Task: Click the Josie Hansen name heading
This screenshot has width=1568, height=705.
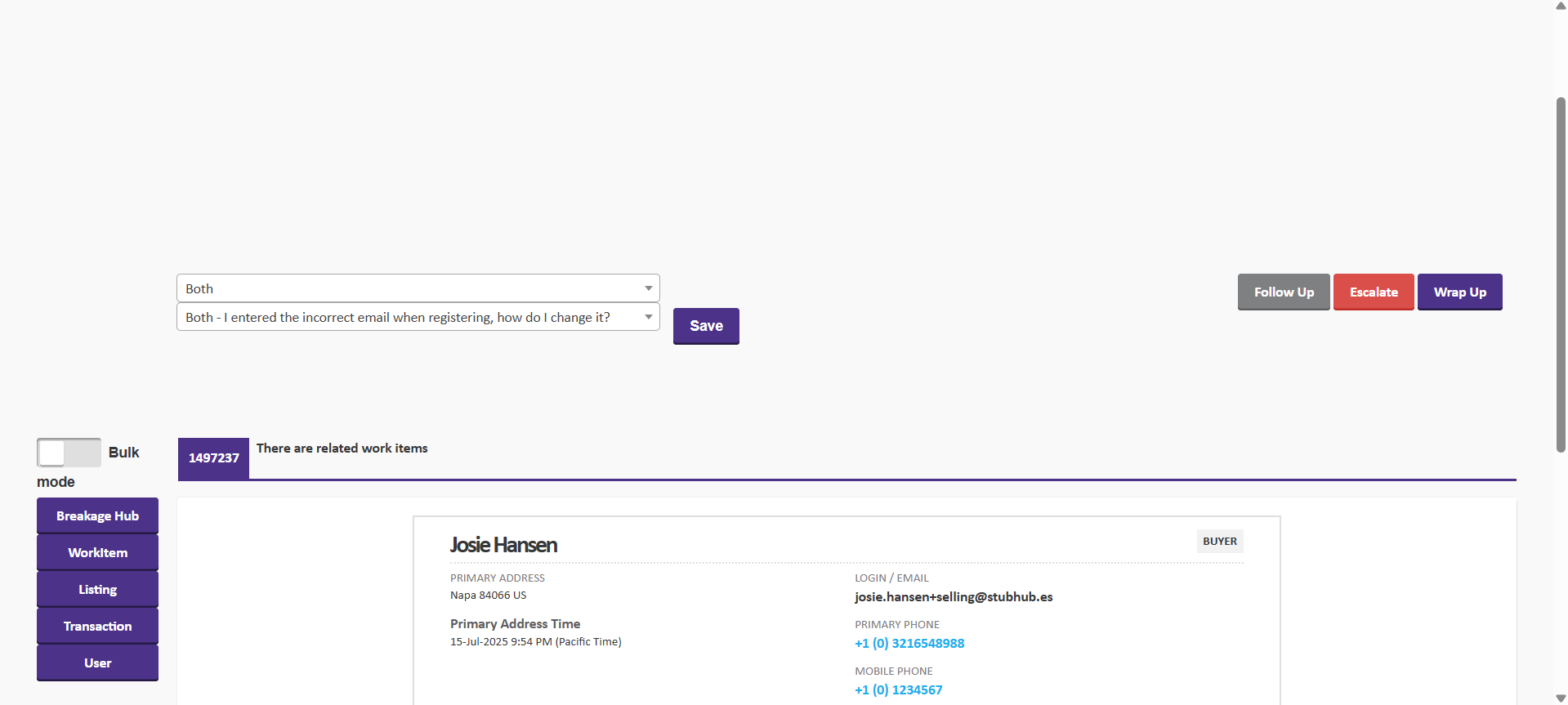Action: 503,545
